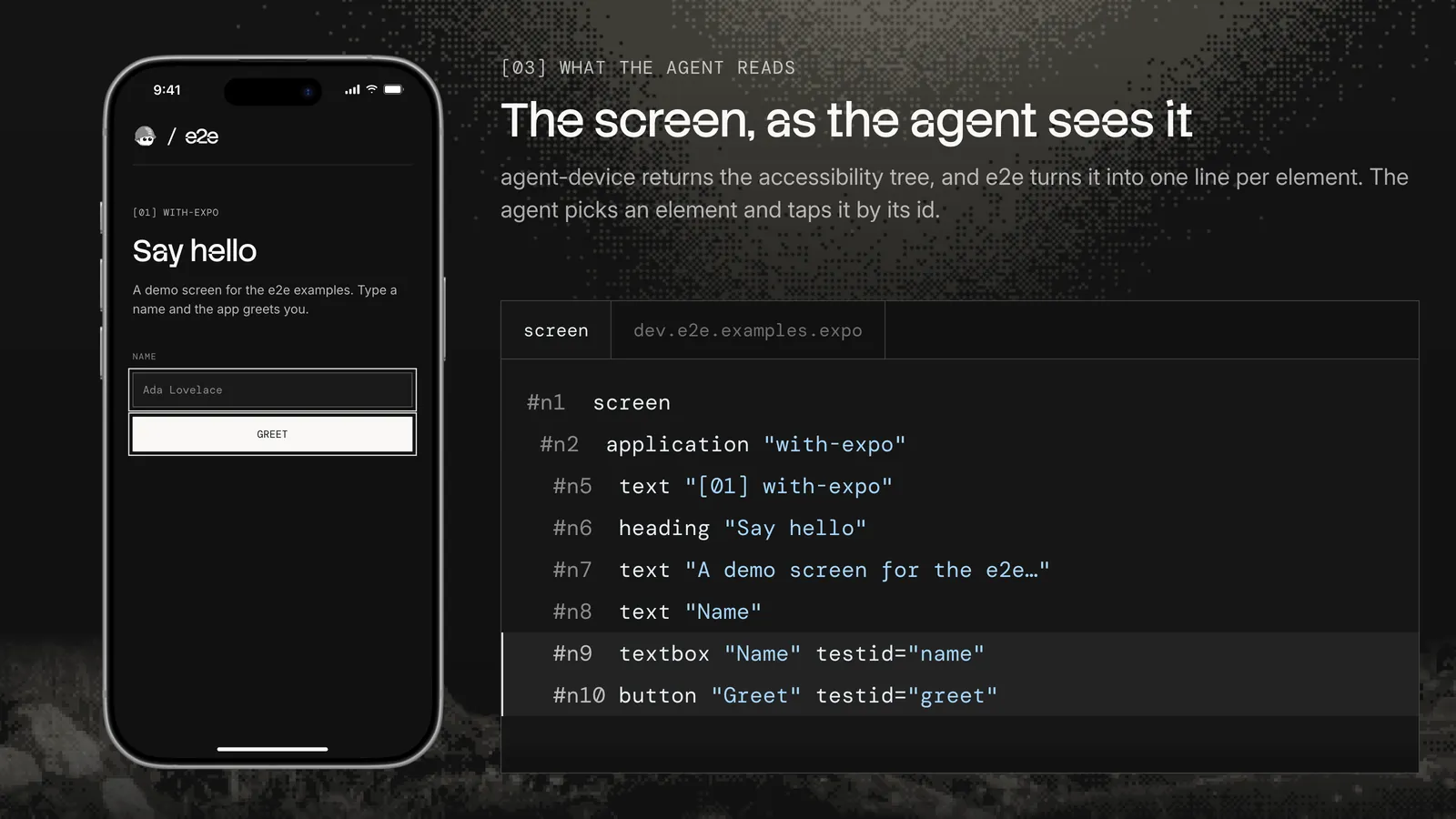Select the #n7 "A demo screen" row
Screen dimensions: 1456x819
pos(960,570)
